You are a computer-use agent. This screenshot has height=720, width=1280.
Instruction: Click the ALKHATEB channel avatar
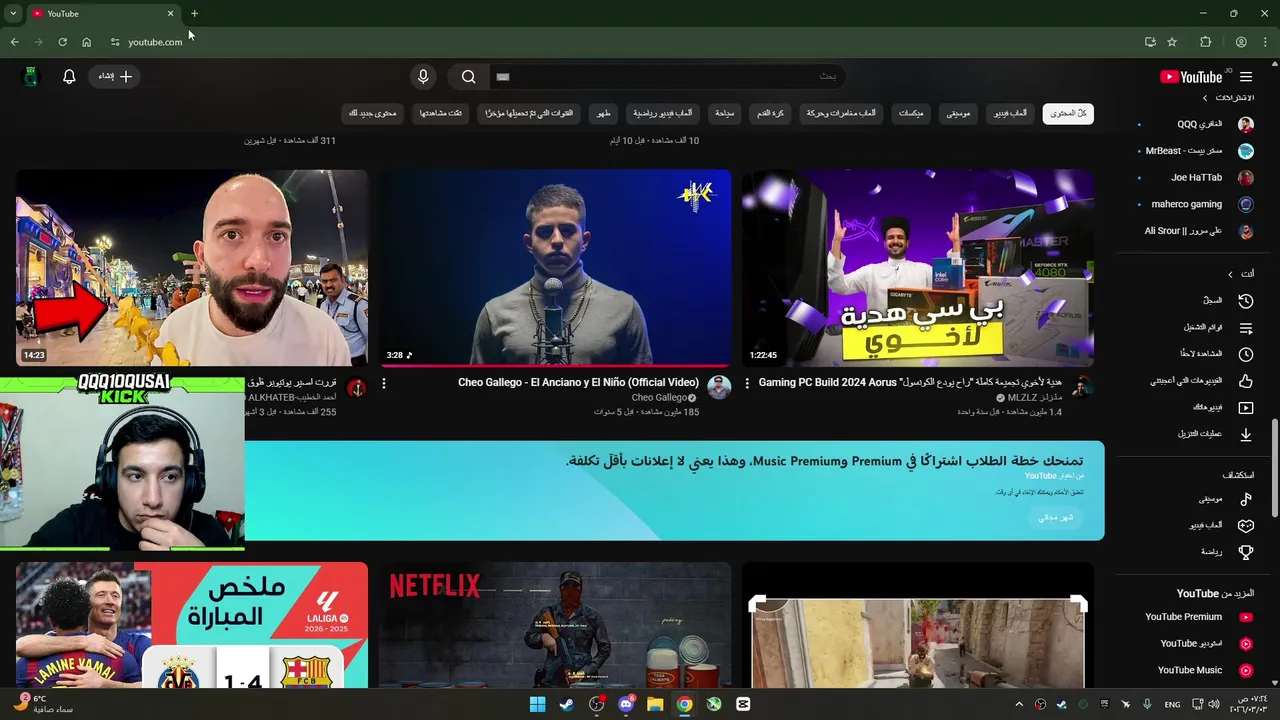(x=356, y=388)
